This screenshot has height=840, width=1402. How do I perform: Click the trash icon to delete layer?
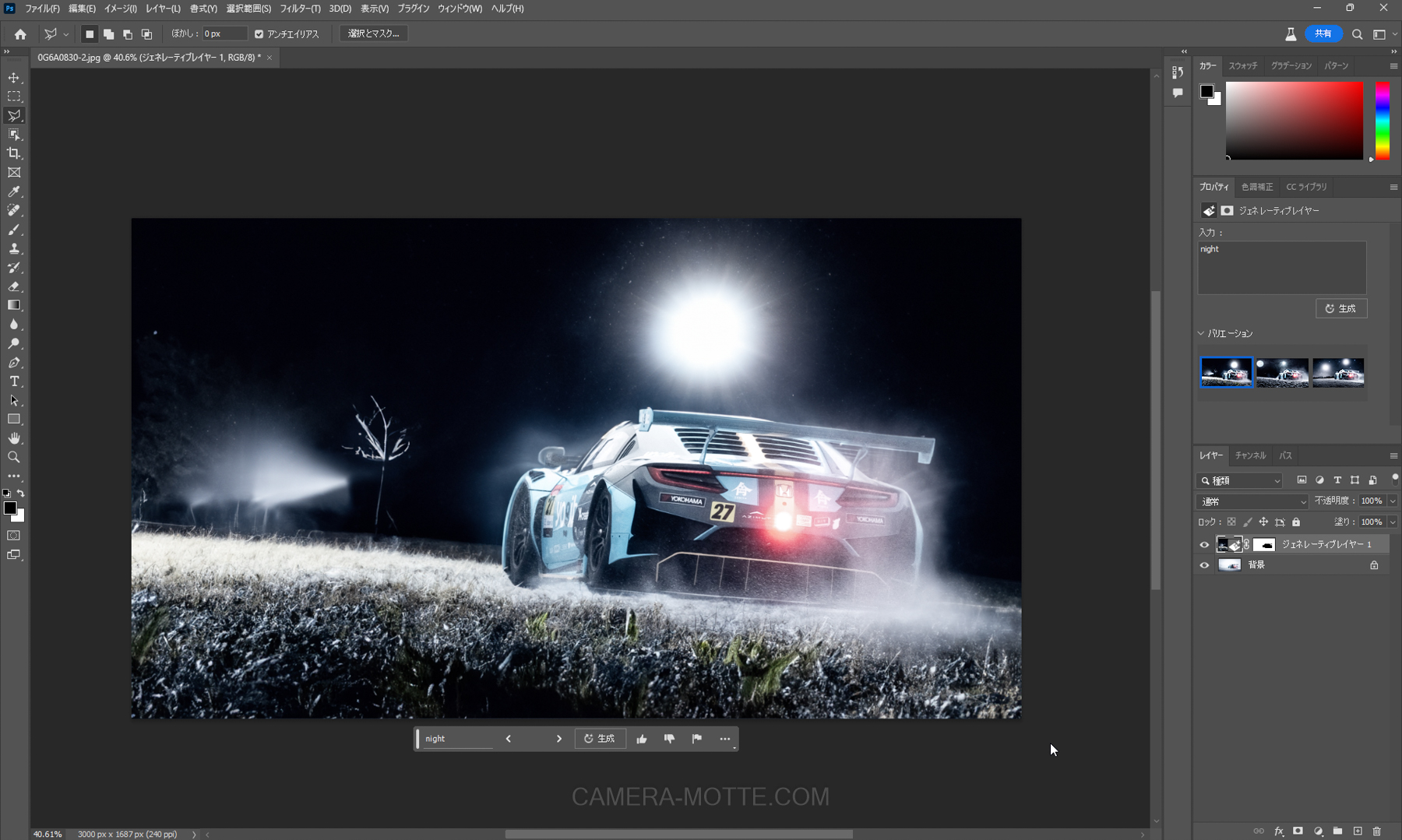coord(1376,831)
